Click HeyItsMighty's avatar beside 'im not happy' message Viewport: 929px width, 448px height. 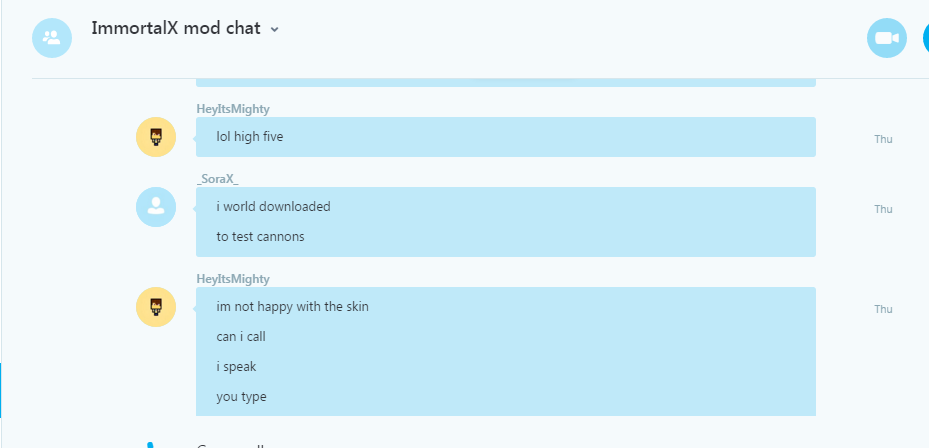[156, 307]
